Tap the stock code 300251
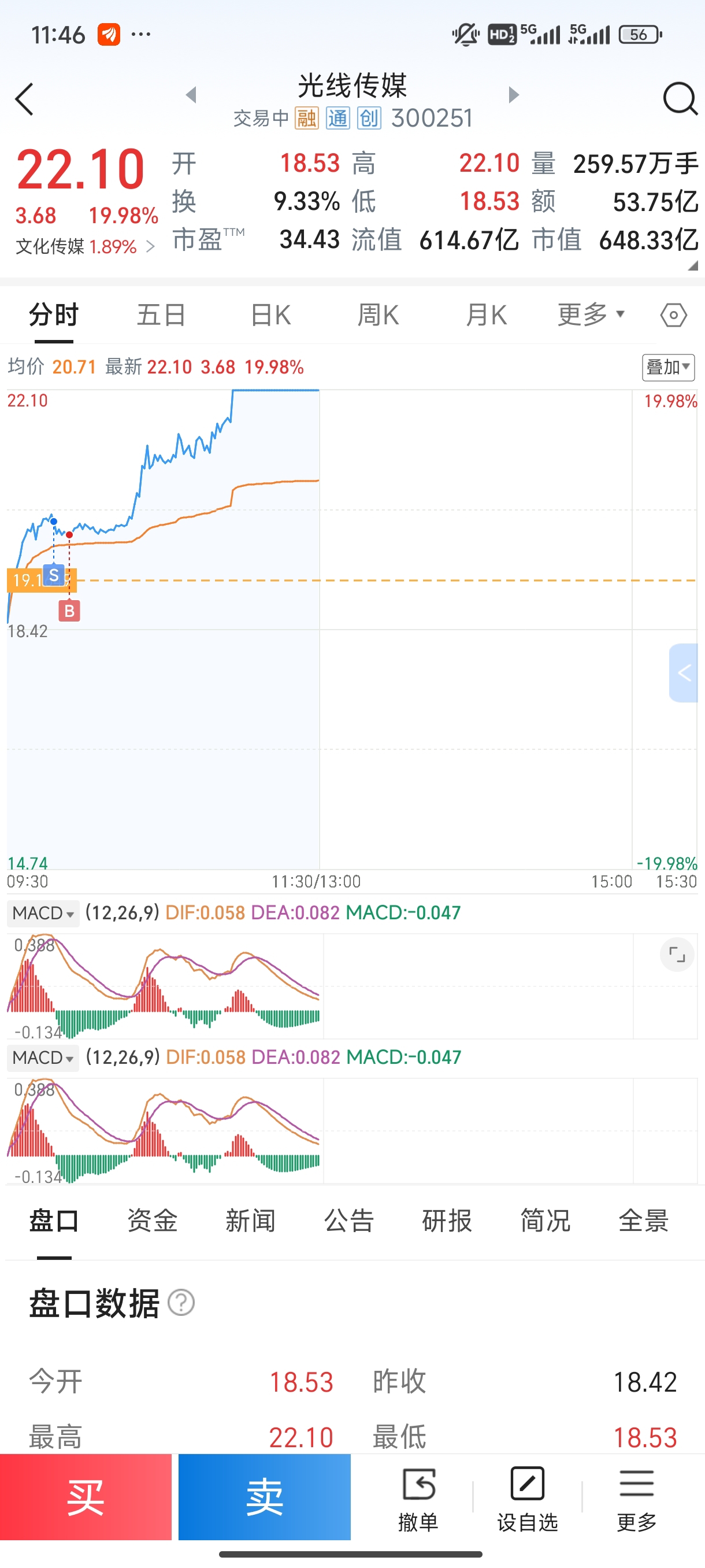This screenshot has width=705, height=1568. [432, 118]
